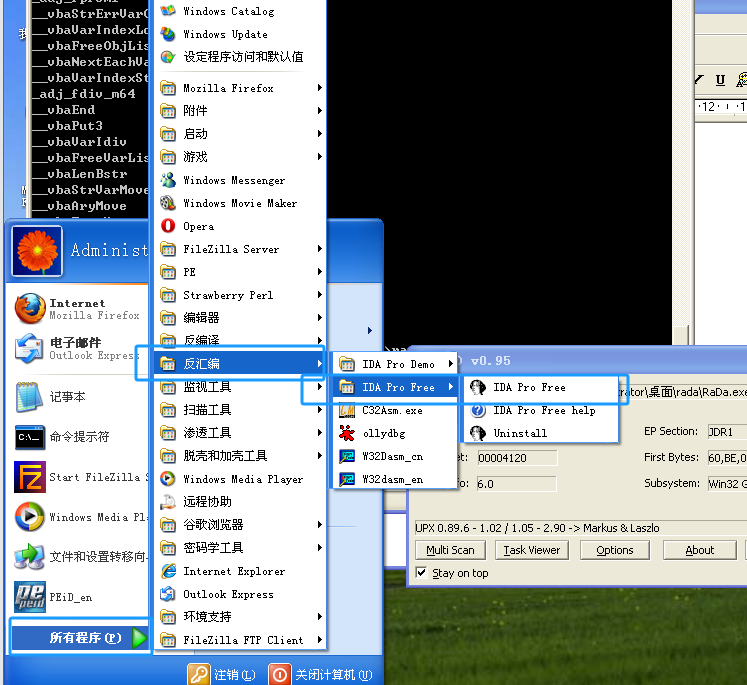Expand IDA Pro Demo submenu
The image size is (747, 685).
[x=394, y=364]
